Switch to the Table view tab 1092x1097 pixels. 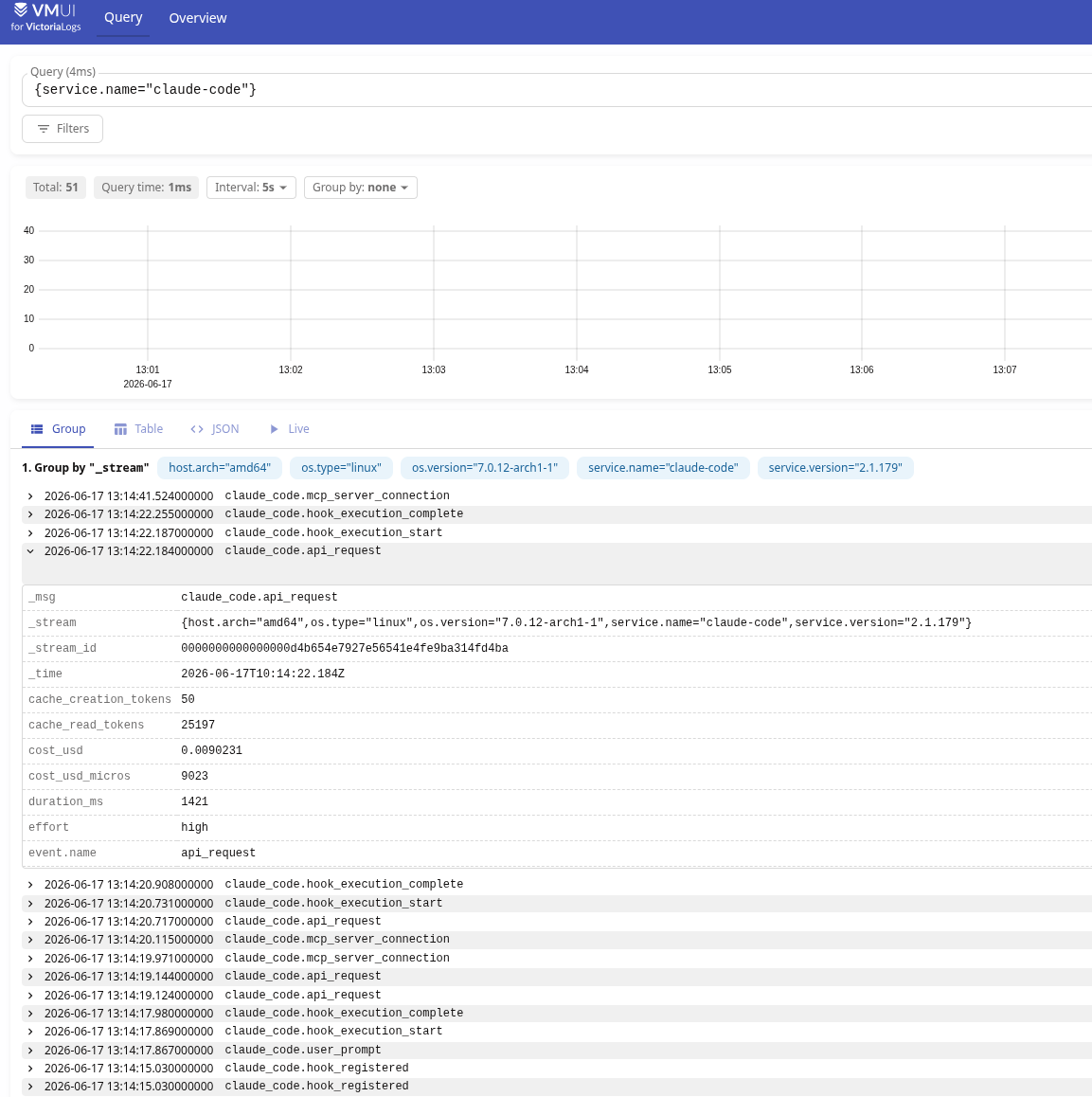(138, 429)
